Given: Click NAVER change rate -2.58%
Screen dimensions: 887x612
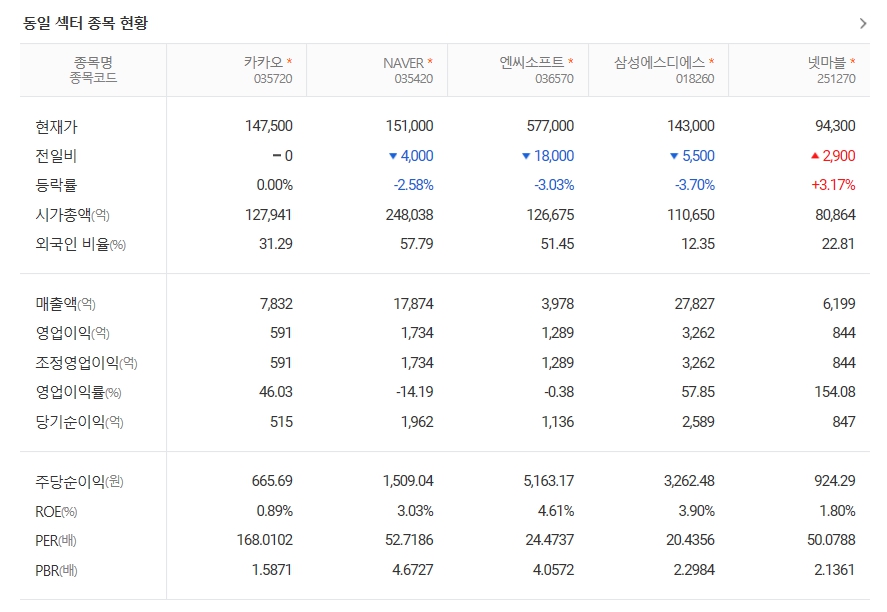Looking at the screenshot, I should (414, 185).
